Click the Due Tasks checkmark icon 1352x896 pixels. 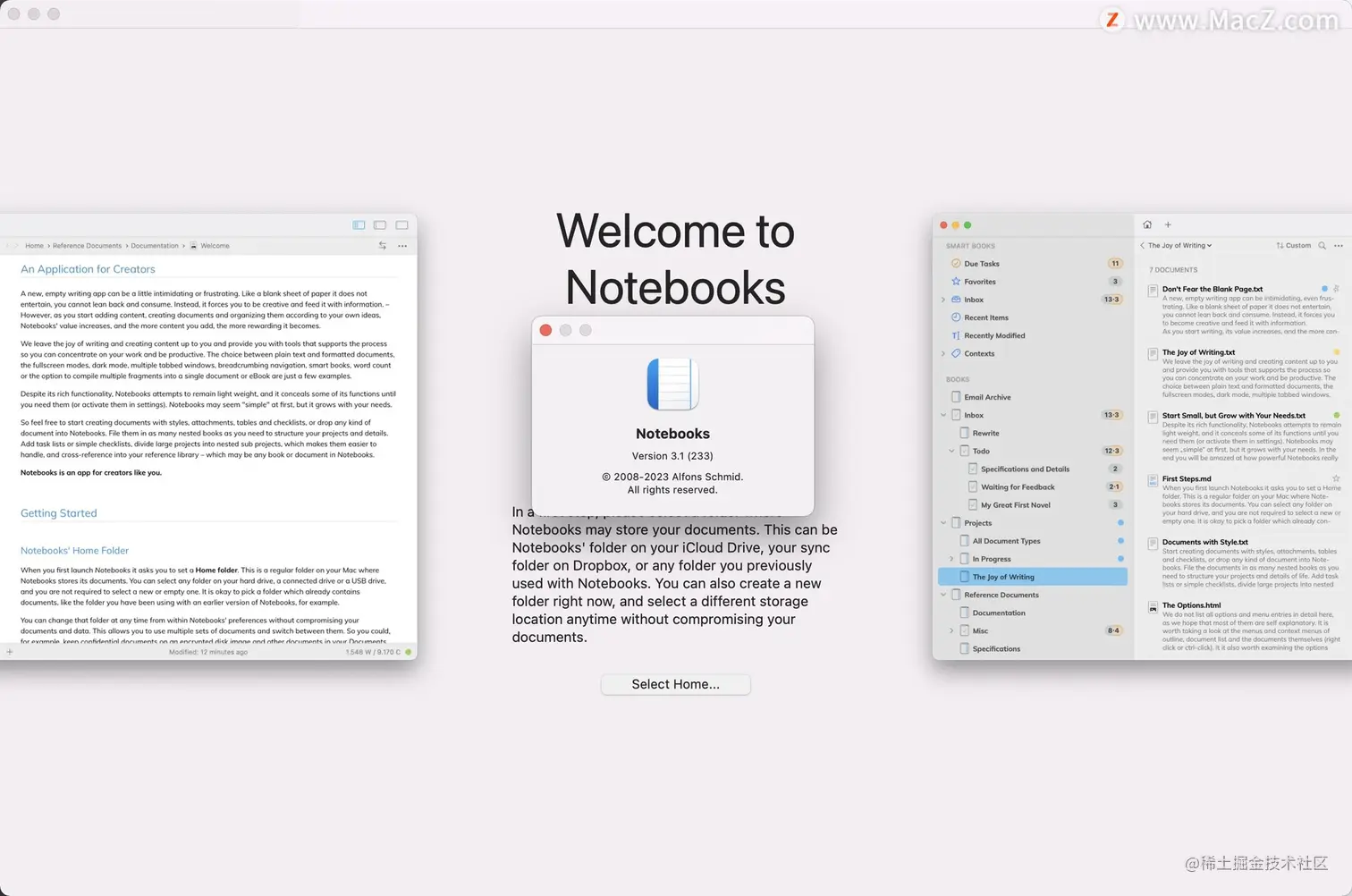[x=956, y=264]
